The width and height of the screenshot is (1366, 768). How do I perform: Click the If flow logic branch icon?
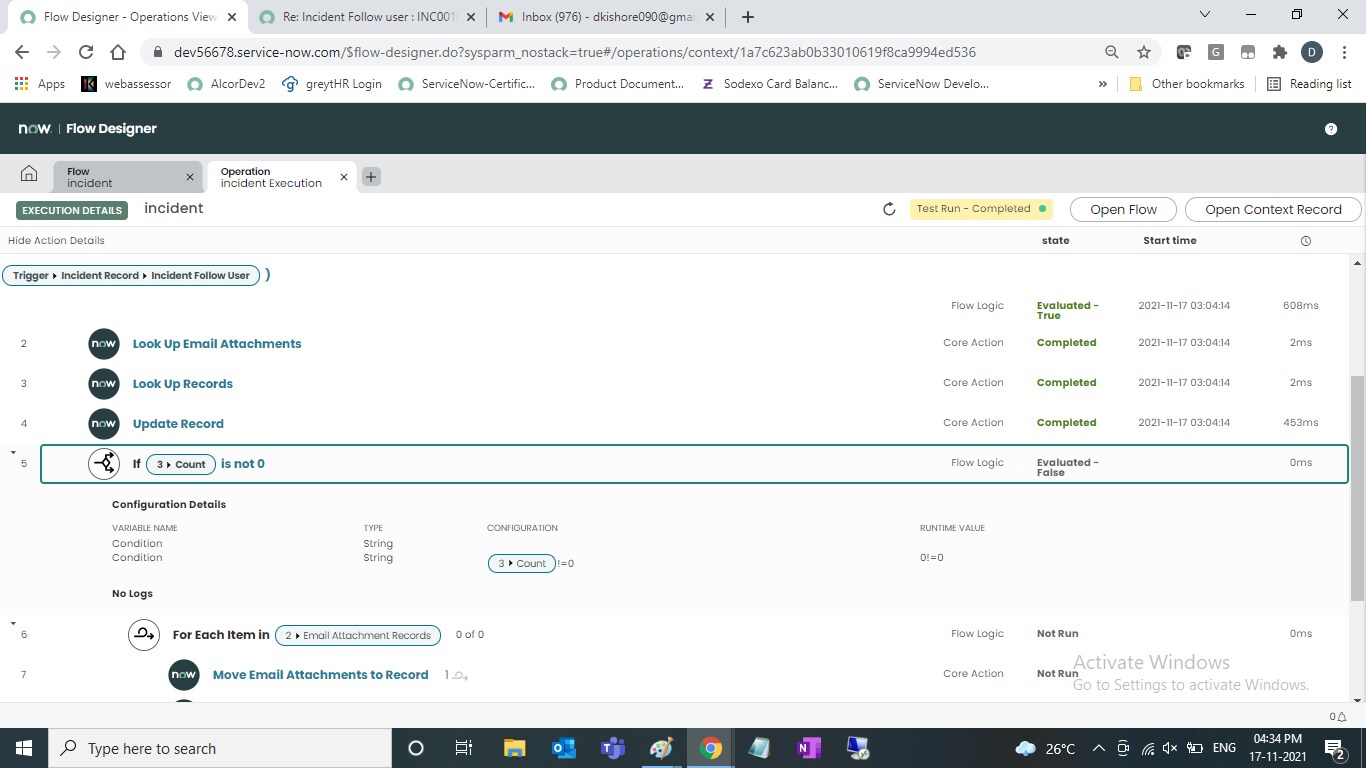click(103, 464)
